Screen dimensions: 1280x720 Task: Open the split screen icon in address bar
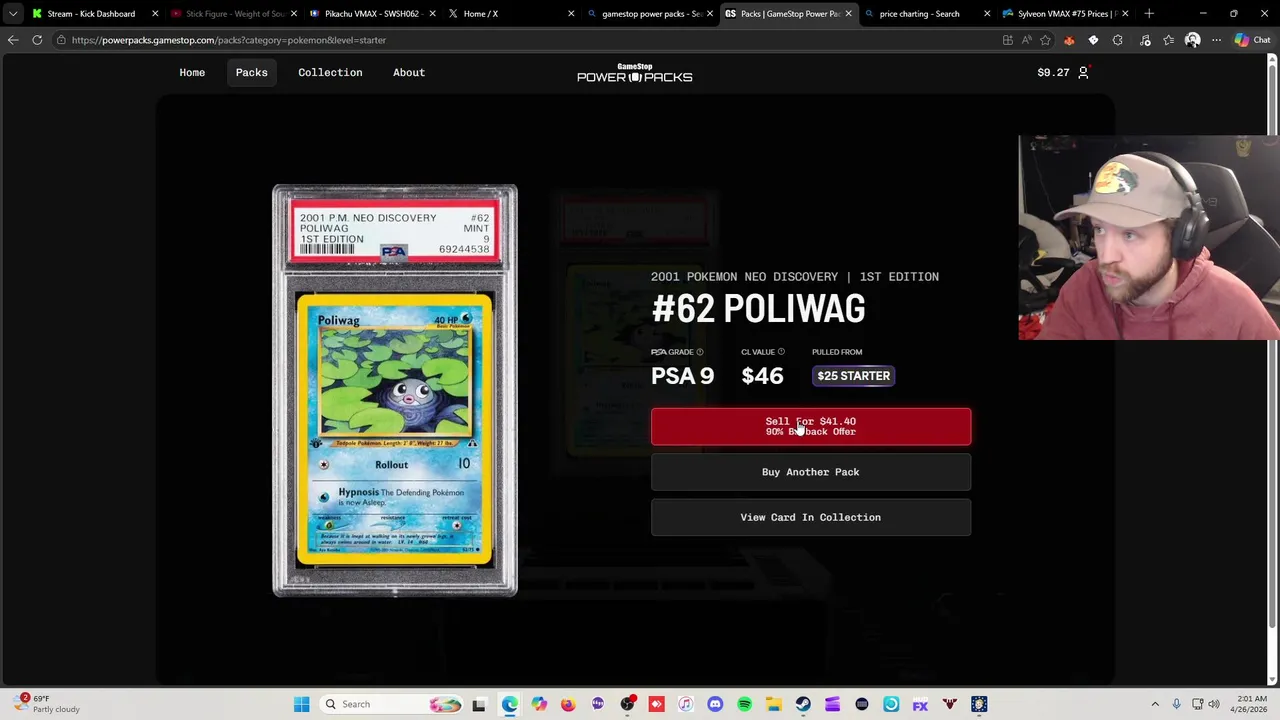click(1007, 40)
